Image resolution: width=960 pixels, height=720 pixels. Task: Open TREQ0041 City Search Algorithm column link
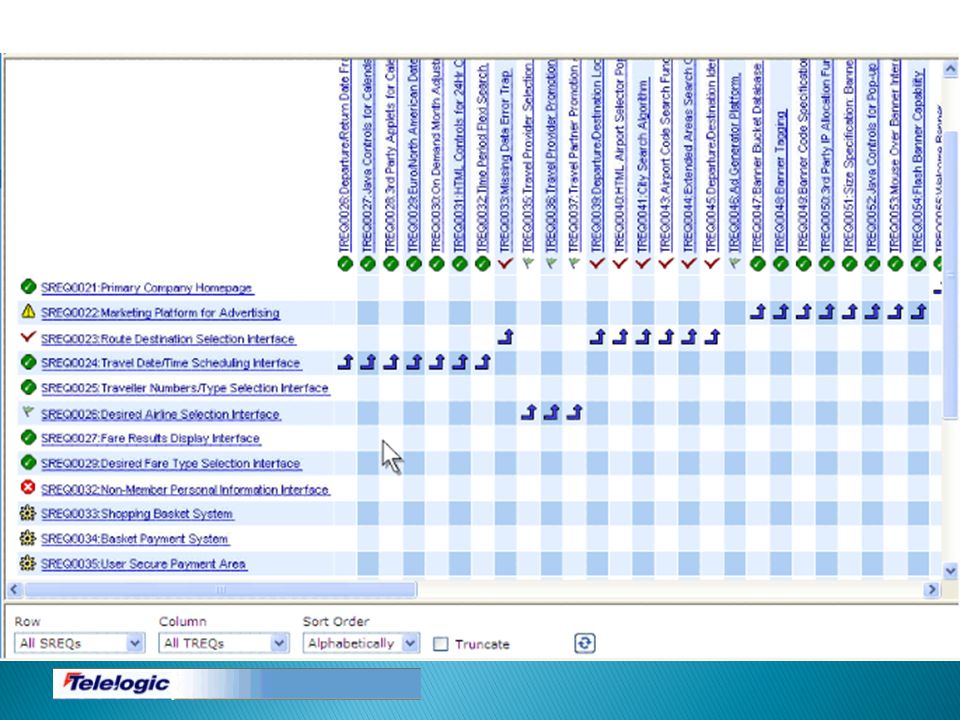pos(643,165)
